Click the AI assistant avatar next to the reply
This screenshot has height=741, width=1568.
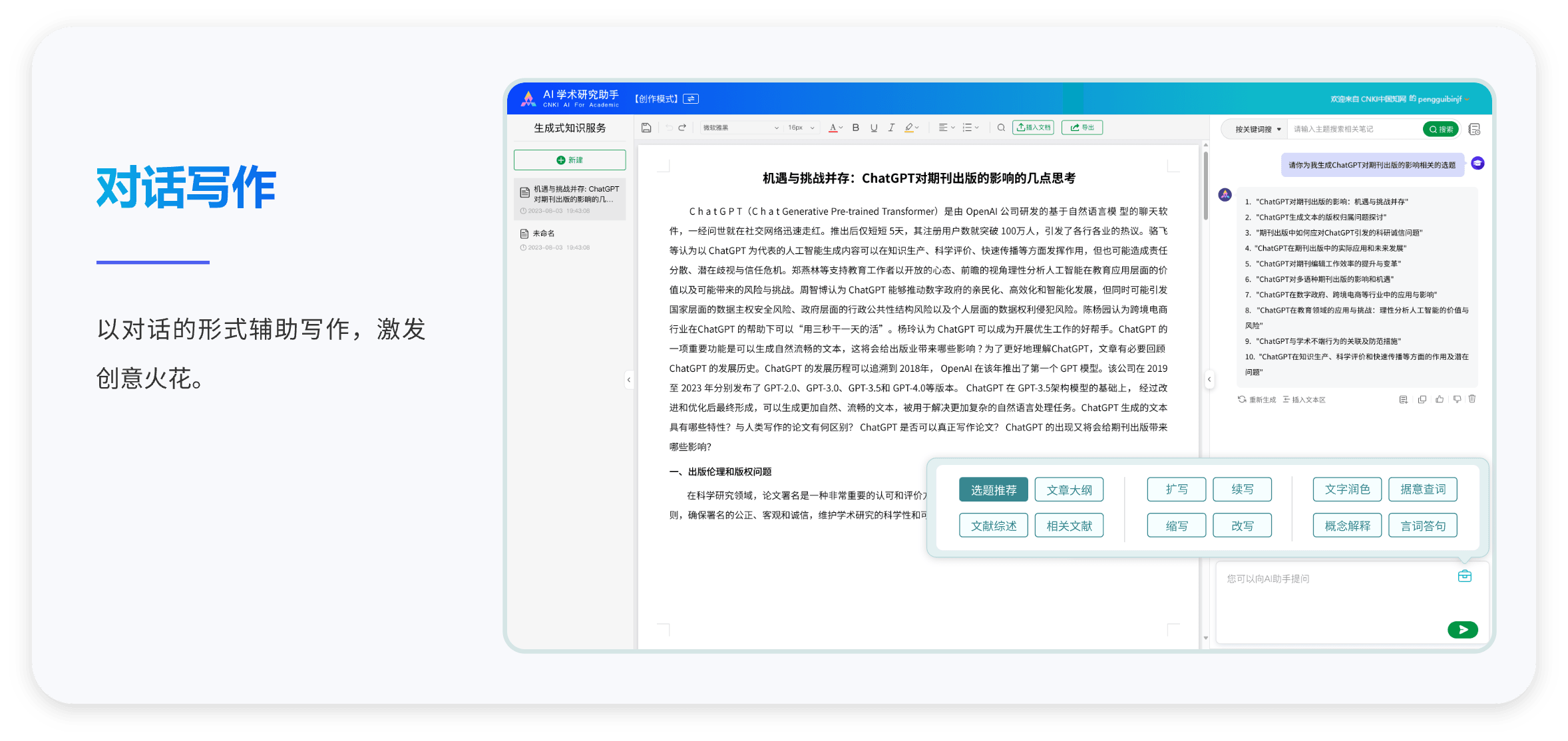click(x=1225, y=195)
